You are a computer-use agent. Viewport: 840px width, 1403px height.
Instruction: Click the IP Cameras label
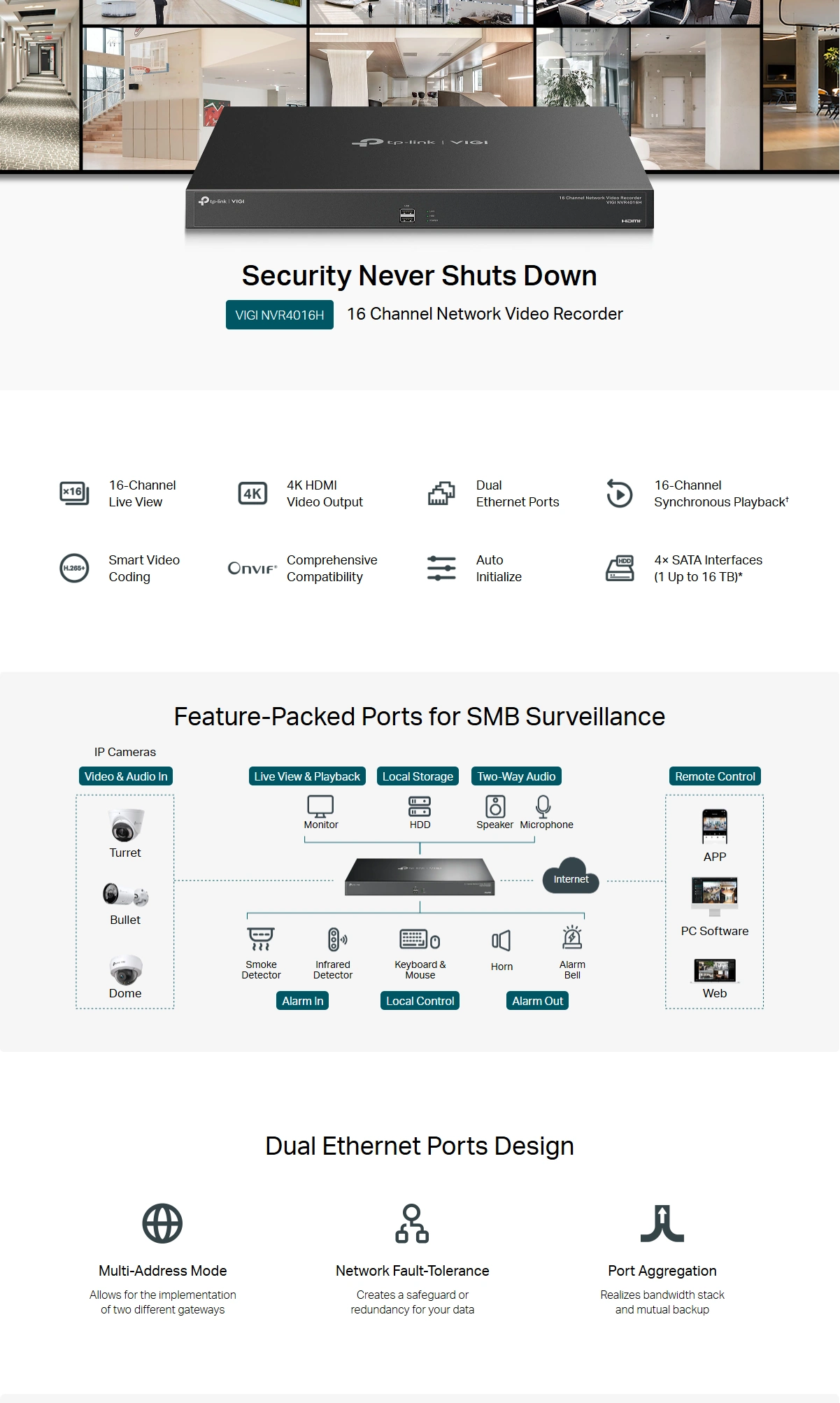pos(125,752)
